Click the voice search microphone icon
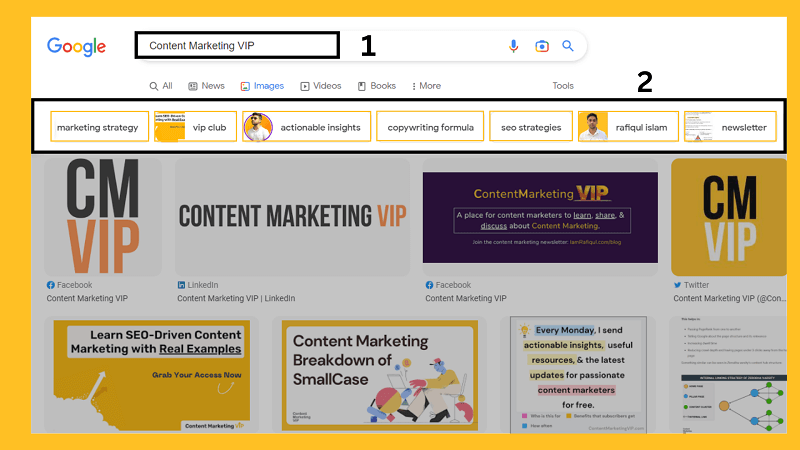Screen dimensions: 800x450 pyautogui.click(x=513, y=46)
